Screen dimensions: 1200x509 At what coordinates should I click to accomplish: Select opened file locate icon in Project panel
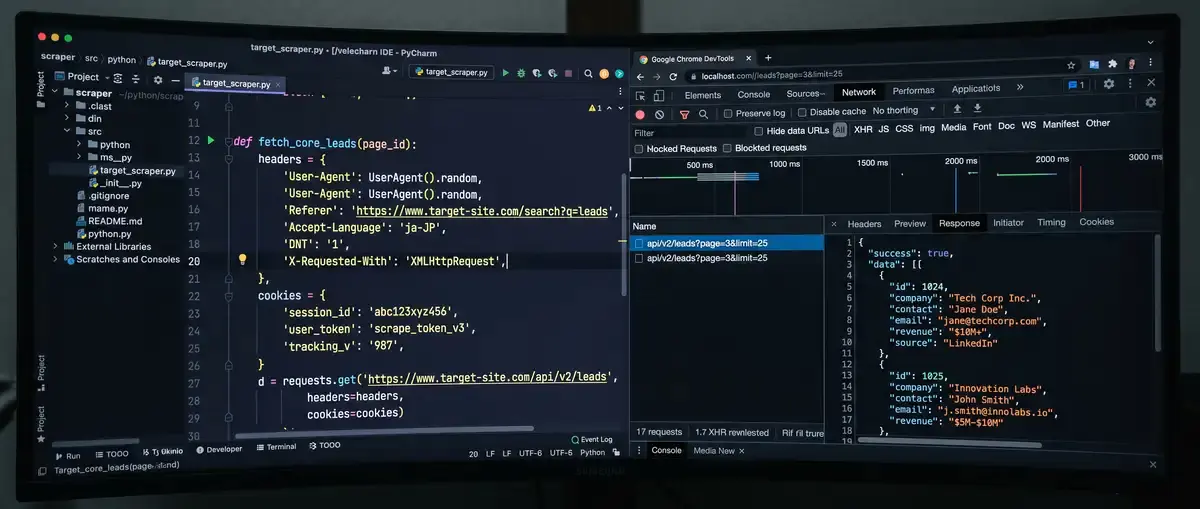118,78
